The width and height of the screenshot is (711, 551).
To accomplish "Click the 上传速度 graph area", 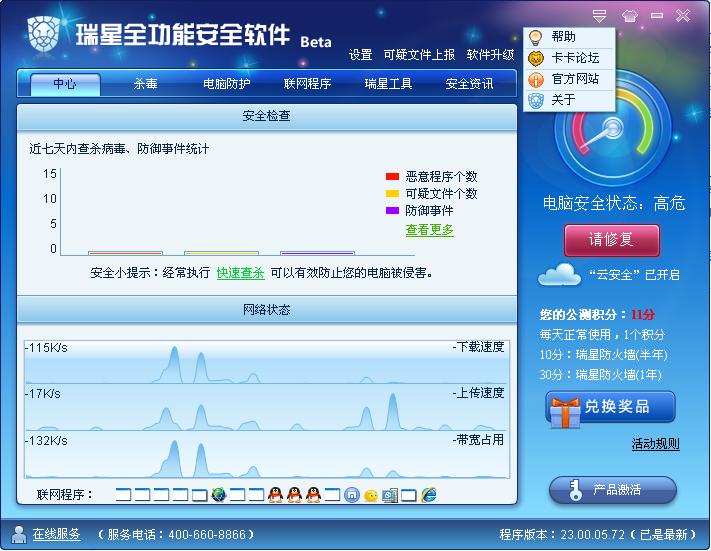I will click(x=267, y=408).
